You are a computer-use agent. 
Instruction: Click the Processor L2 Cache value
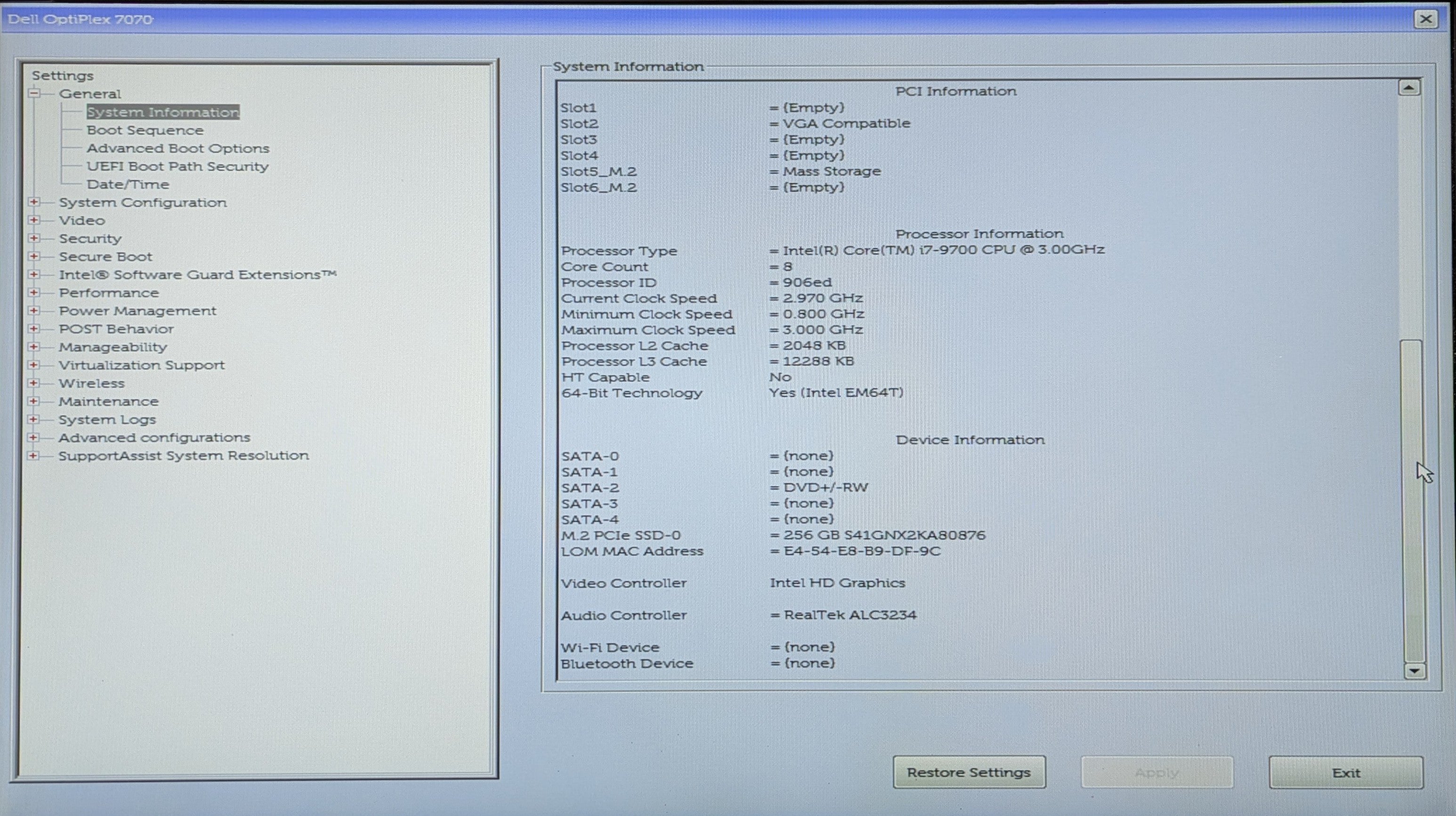814,345
